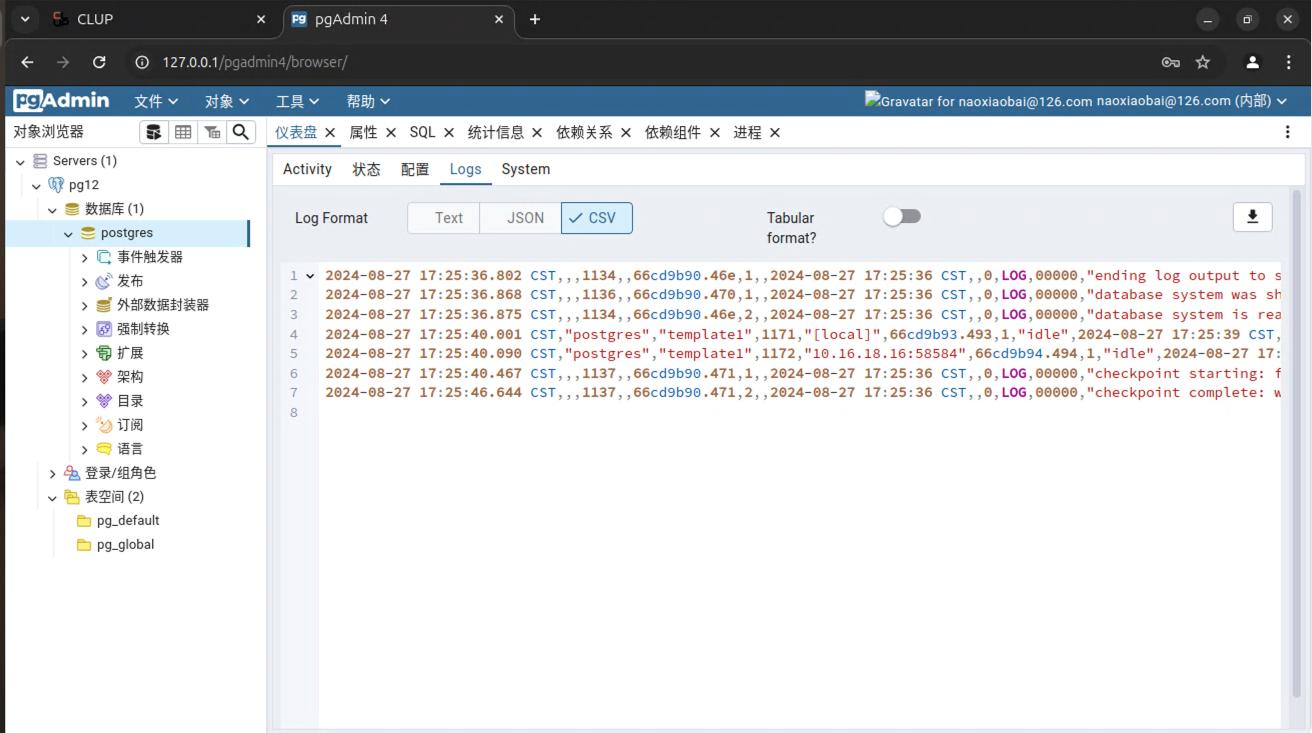Screen dimensions: 1312x733
Task: Open a new Chrome tab
Action: (535, 19)
